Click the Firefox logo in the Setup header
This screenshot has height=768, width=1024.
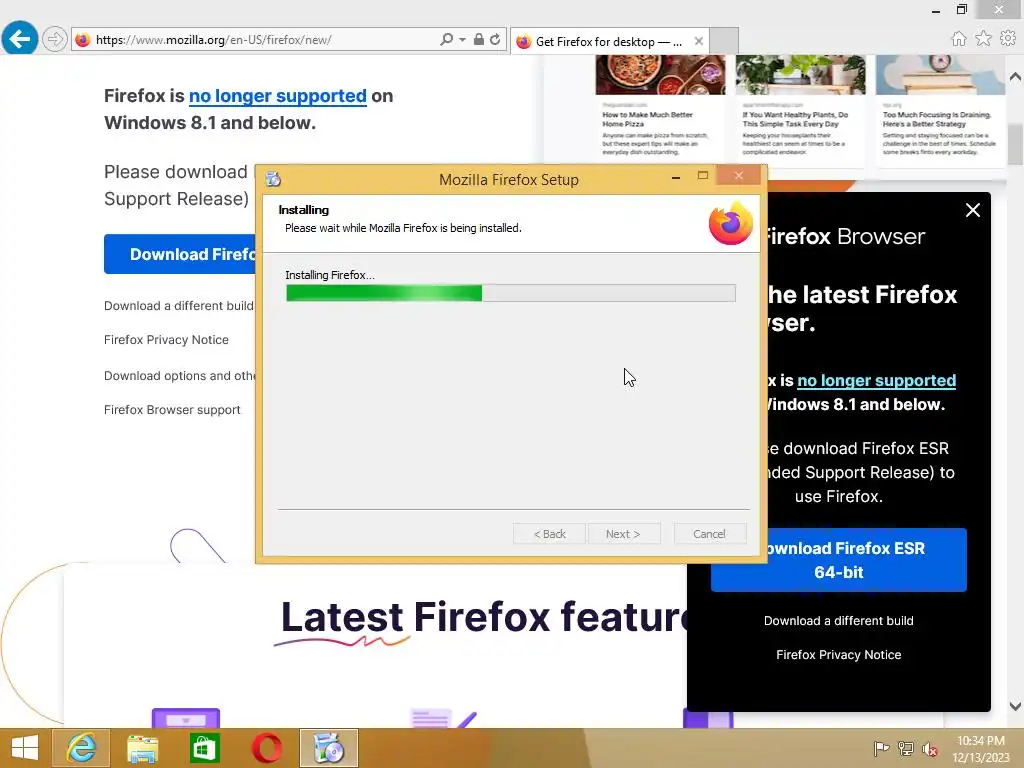click(730, 223)
